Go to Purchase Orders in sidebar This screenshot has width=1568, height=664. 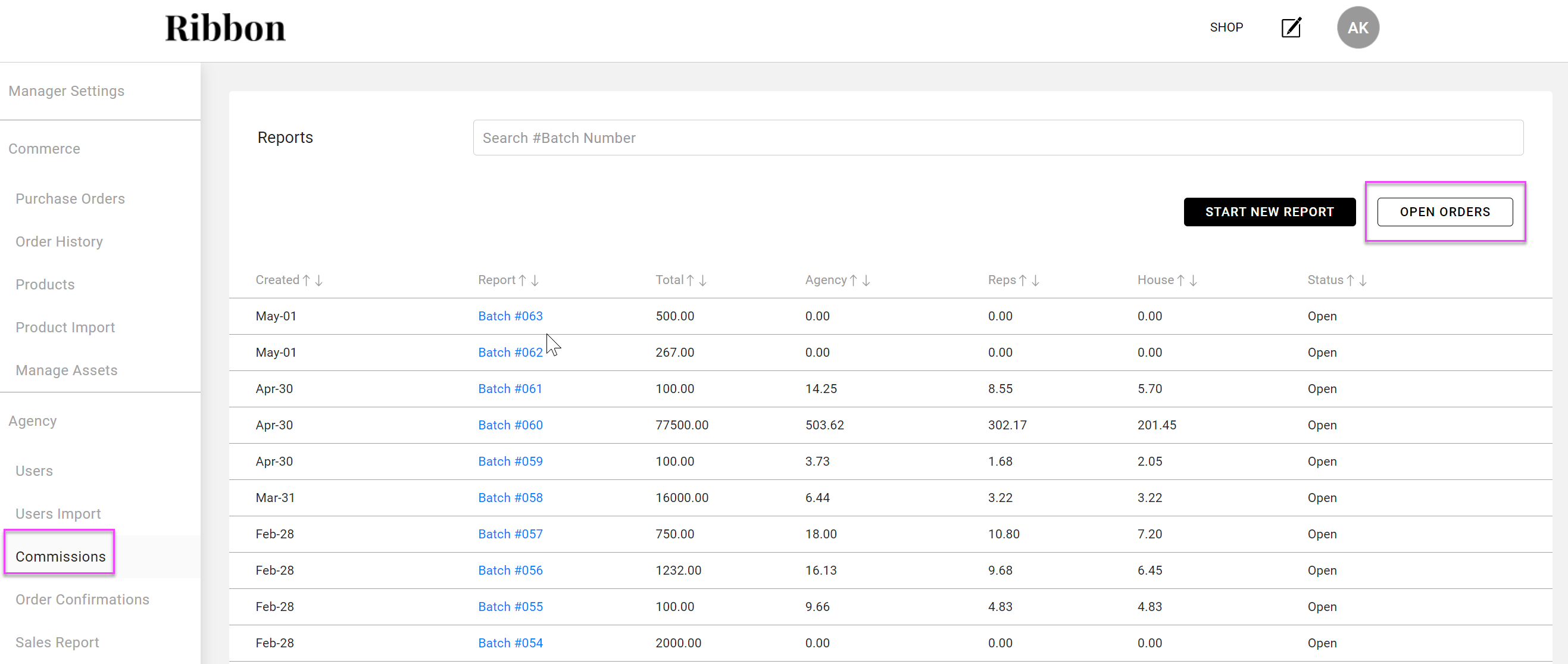[70, 198]
